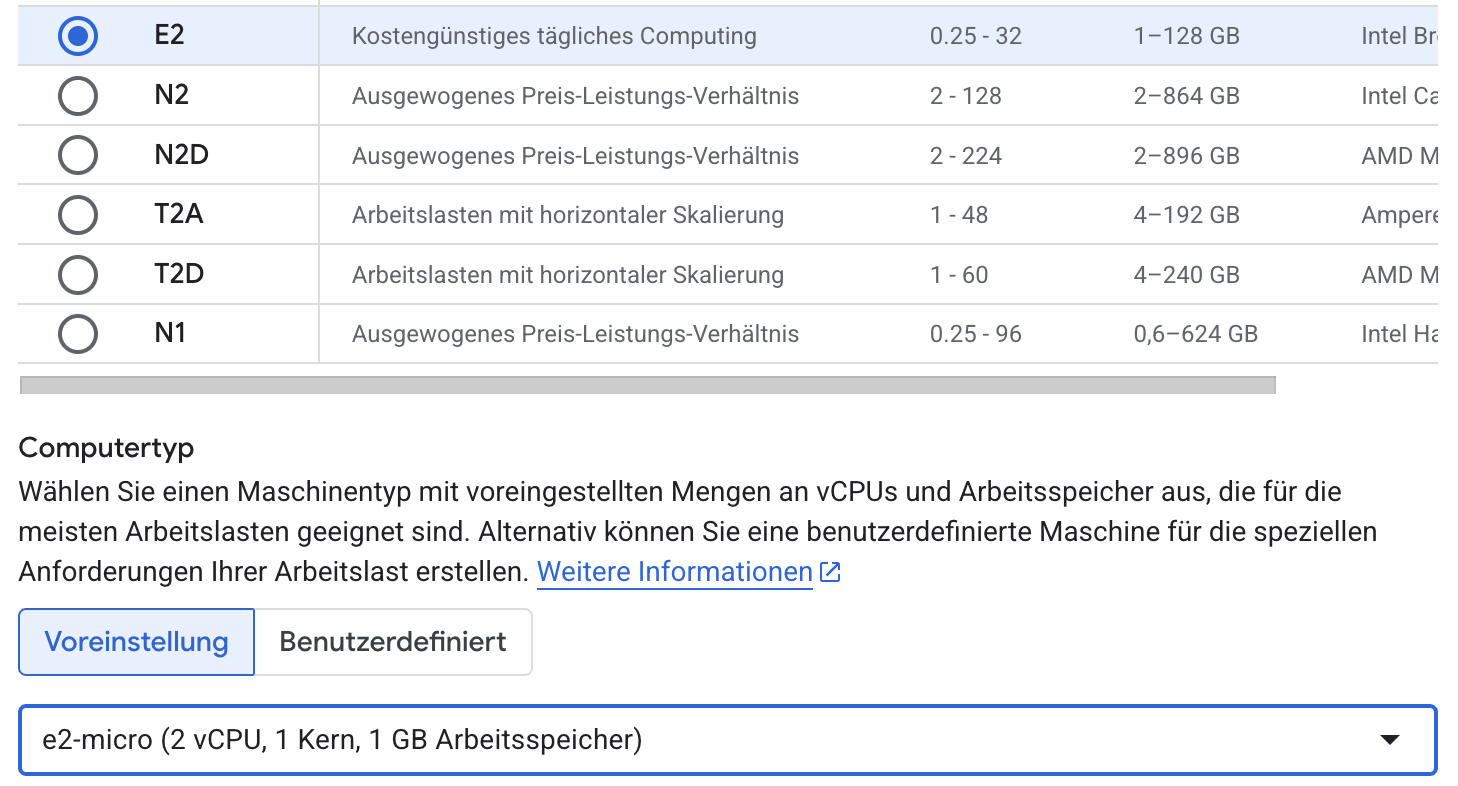Click the T2D vCPU range 1 - 60
This screenshot has width=1458, height=786.
point(958,275)
